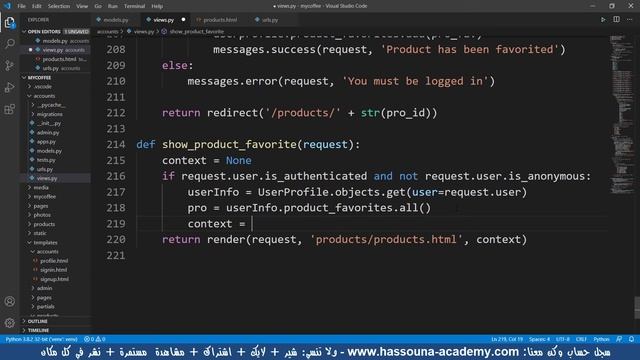Open tests.py in the file tree
This screenshot has width=640, height=360.
click(x=56, y=160)
